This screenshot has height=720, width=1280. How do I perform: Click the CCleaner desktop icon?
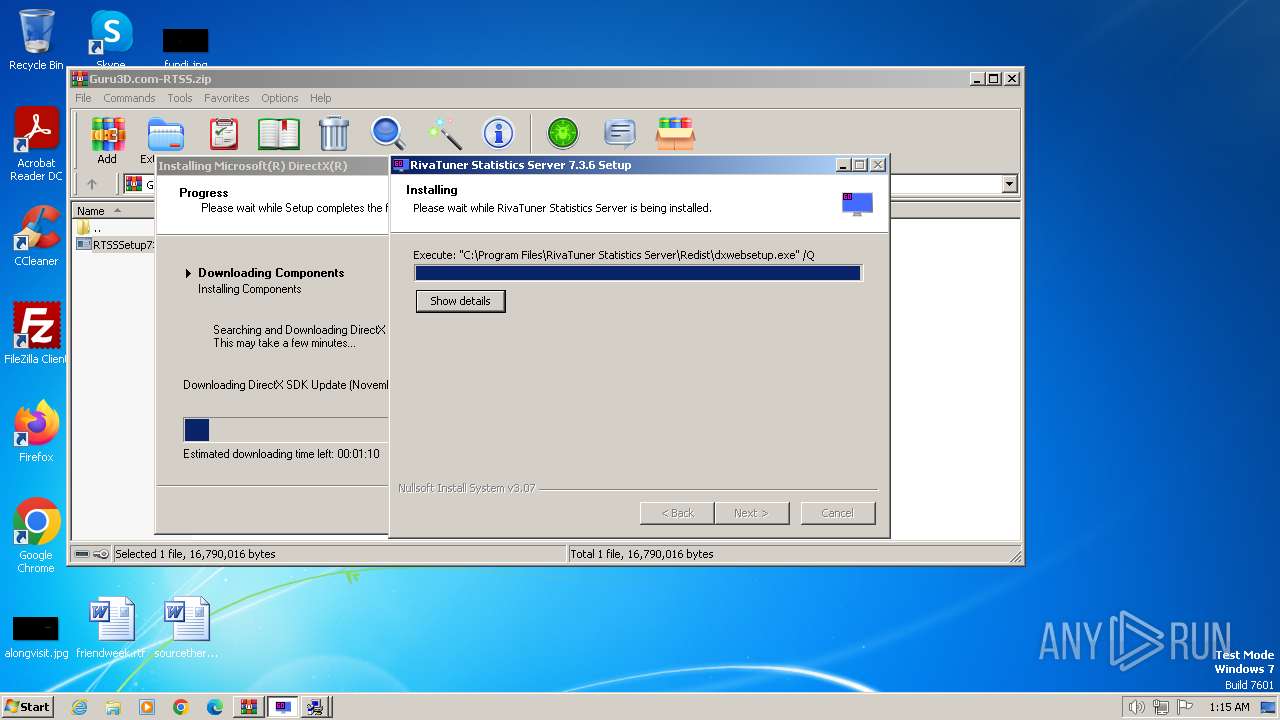pyautogui.click(x=36, y=236)
